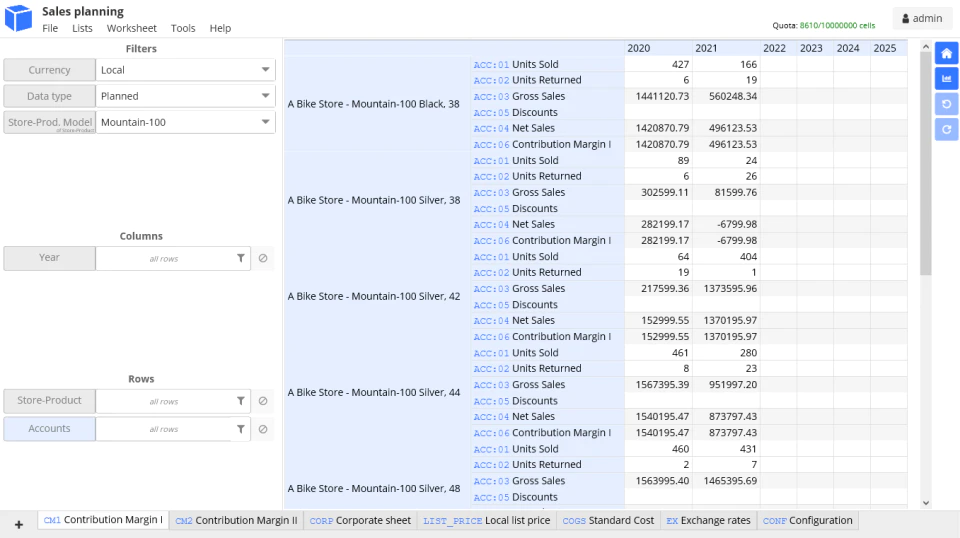Open the chart view icon in sidebar
The width and height of the screenshot is (960, 538).
[x=946, y=79]
